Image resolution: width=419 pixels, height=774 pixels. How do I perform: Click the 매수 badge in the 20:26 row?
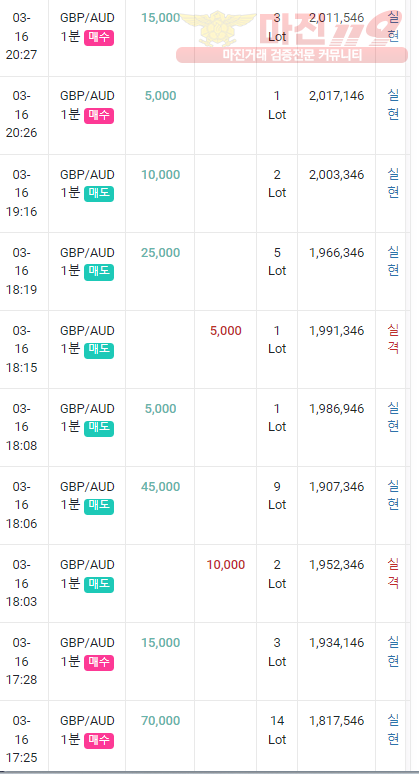99,116
